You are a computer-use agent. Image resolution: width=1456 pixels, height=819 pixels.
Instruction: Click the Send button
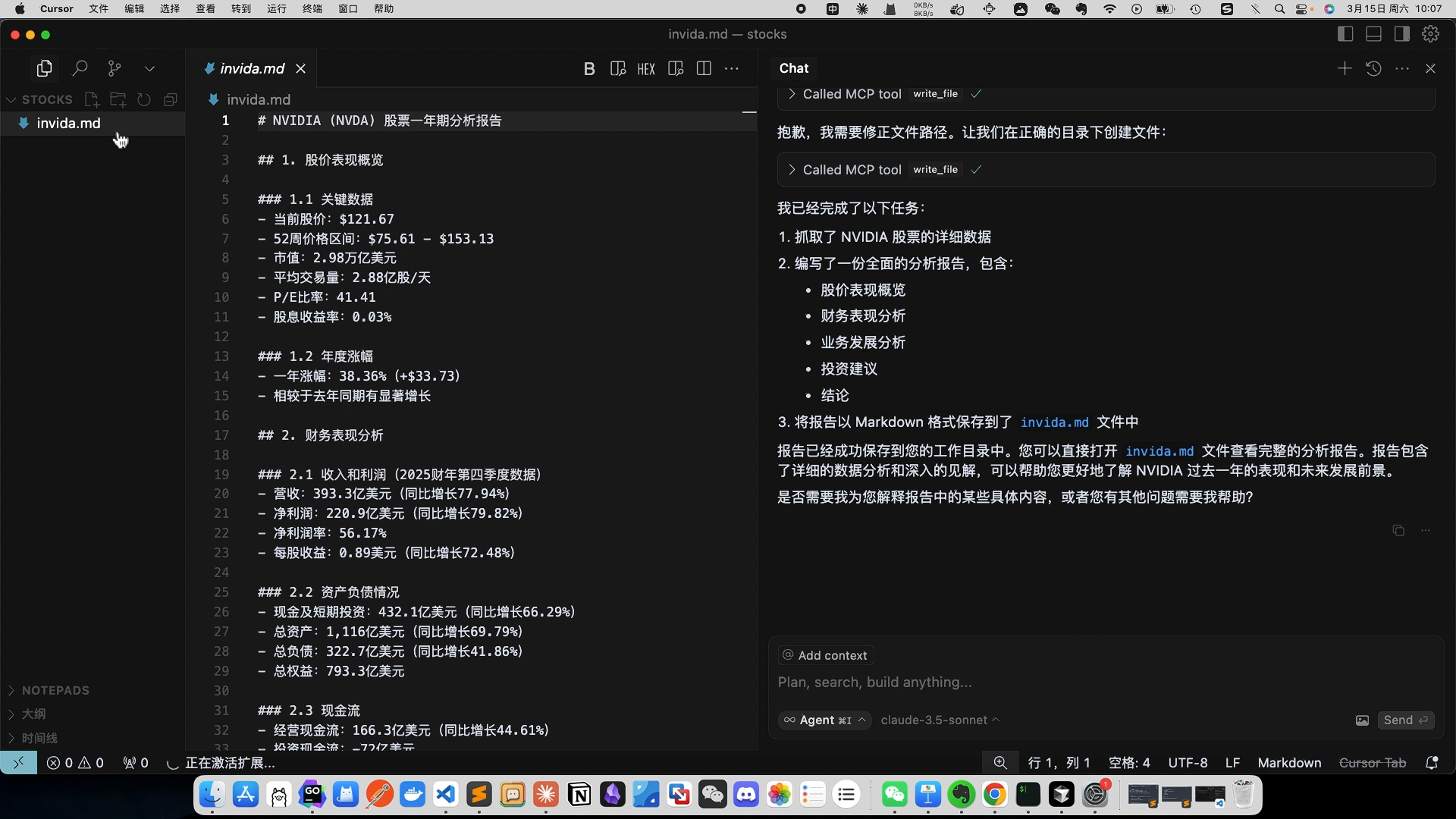coord(1405,720)
